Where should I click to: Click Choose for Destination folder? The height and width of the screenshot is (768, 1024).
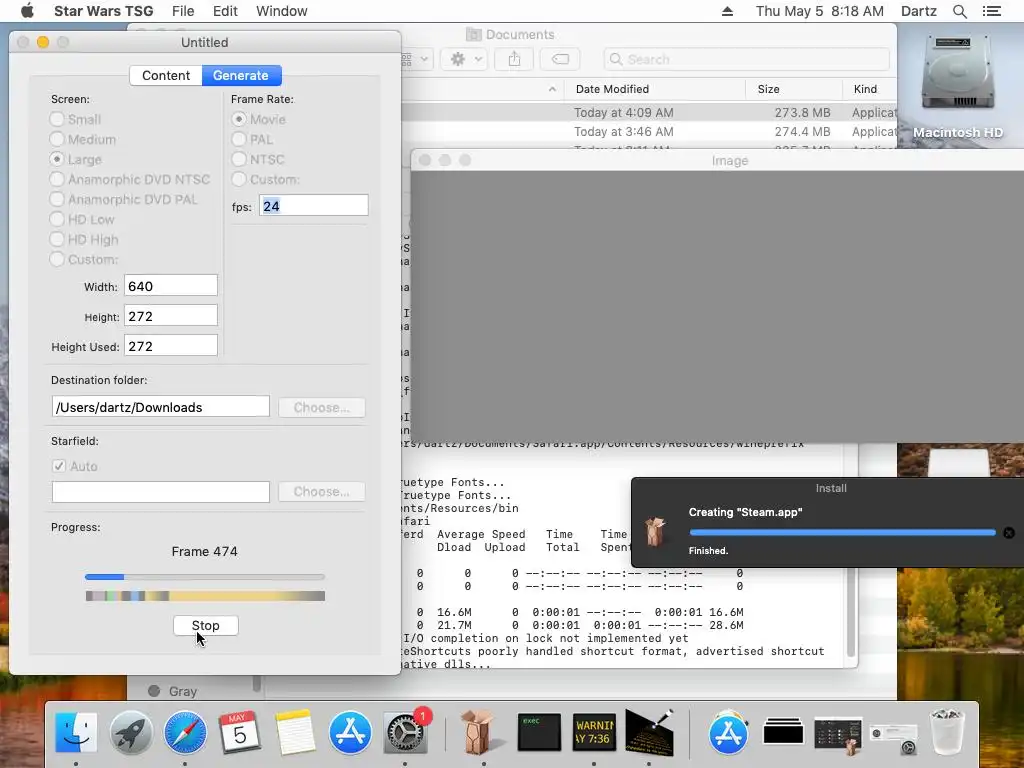321,408
